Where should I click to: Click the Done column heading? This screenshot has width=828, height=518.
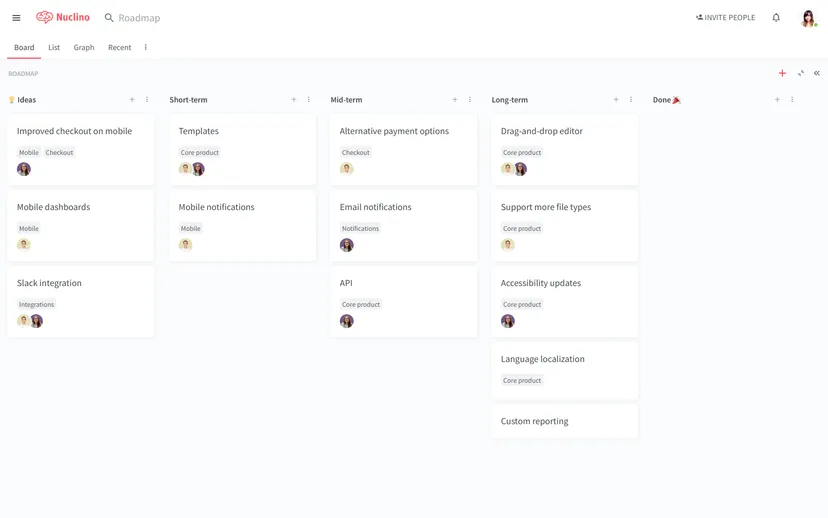pyautogui.click(x=666, y=100)
